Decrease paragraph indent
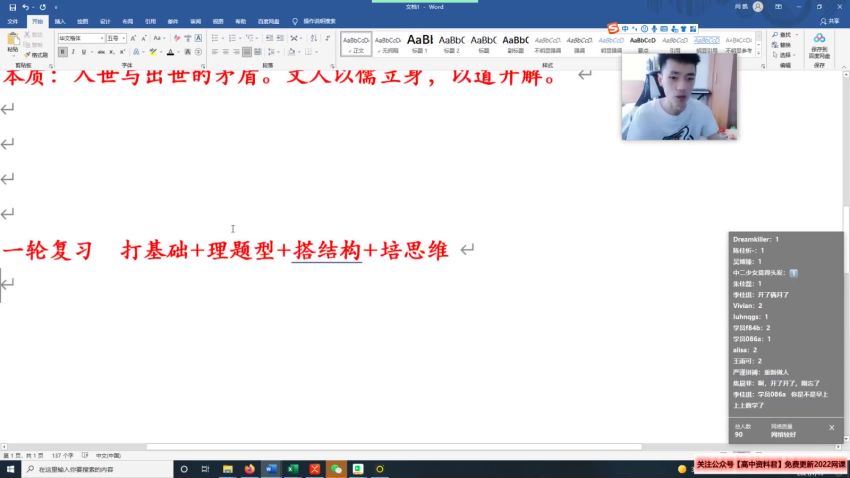This screenshot has width=850, height=478. point(269,38)
